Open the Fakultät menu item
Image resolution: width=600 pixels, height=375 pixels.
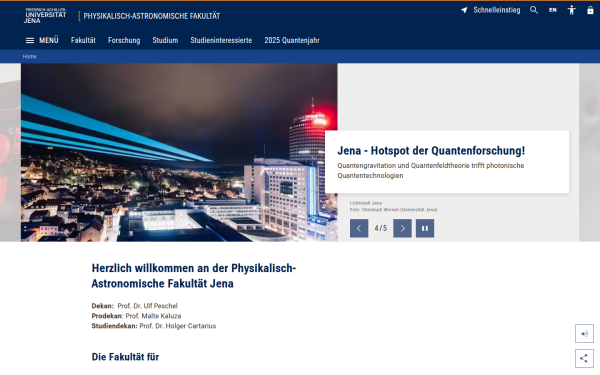coord(83,40)
